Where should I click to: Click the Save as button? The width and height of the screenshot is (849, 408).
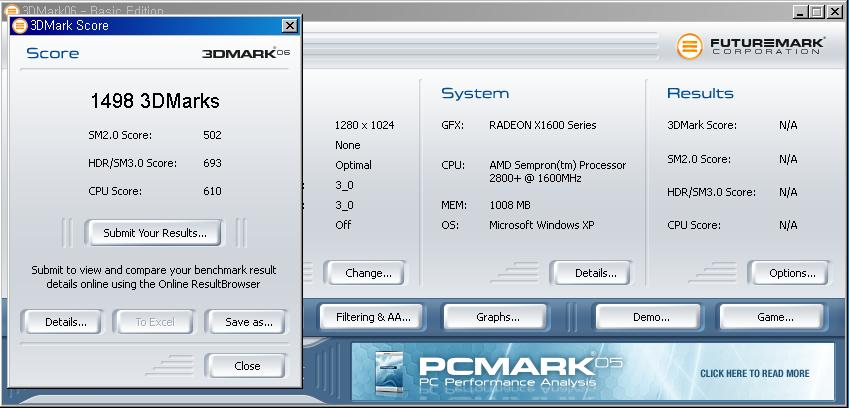[x=249, y=322]
